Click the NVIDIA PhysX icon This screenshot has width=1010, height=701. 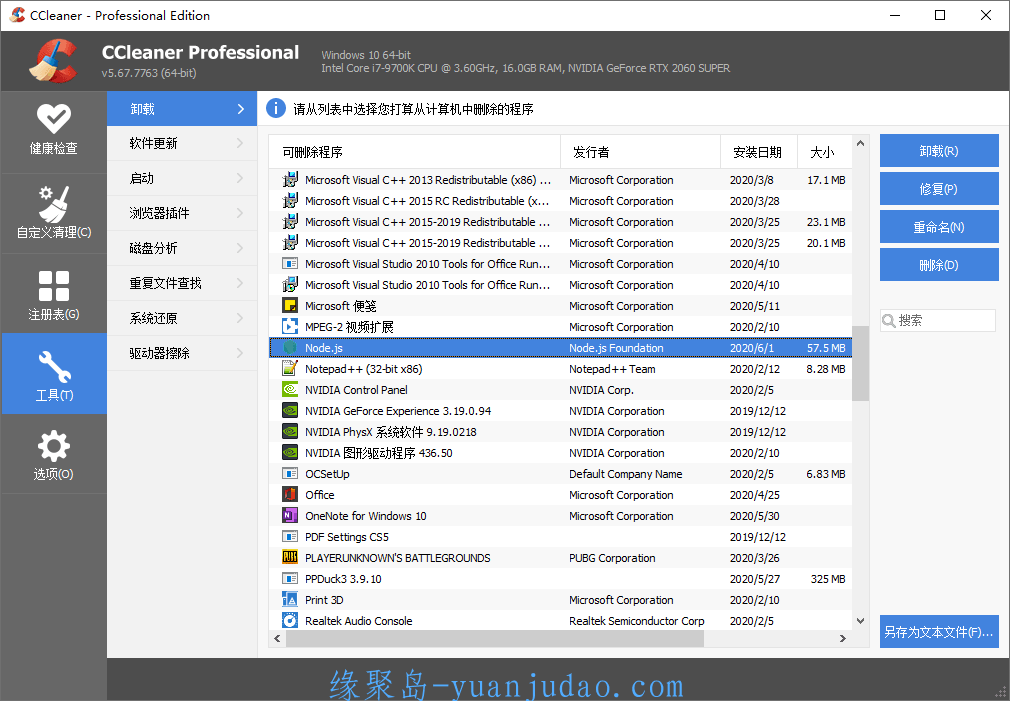click(x=290, y=432)
